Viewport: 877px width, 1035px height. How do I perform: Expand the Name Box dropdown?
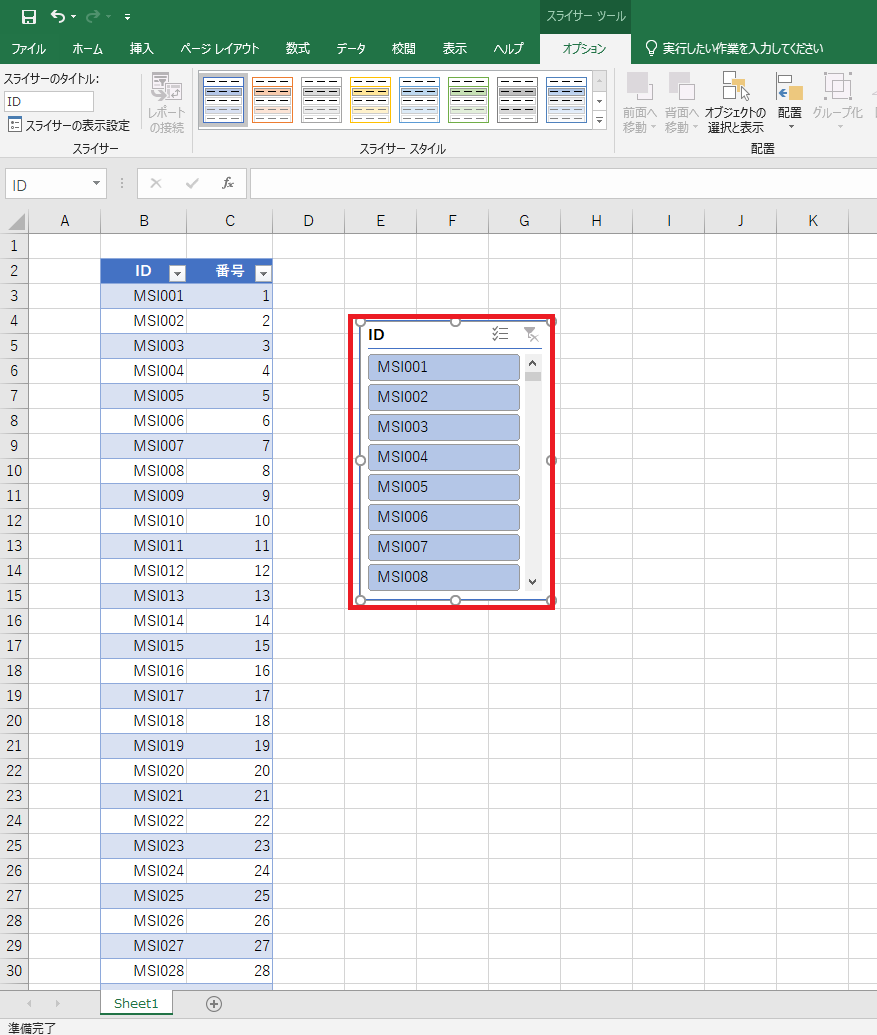pyautogui.click(x=97, y=183)
